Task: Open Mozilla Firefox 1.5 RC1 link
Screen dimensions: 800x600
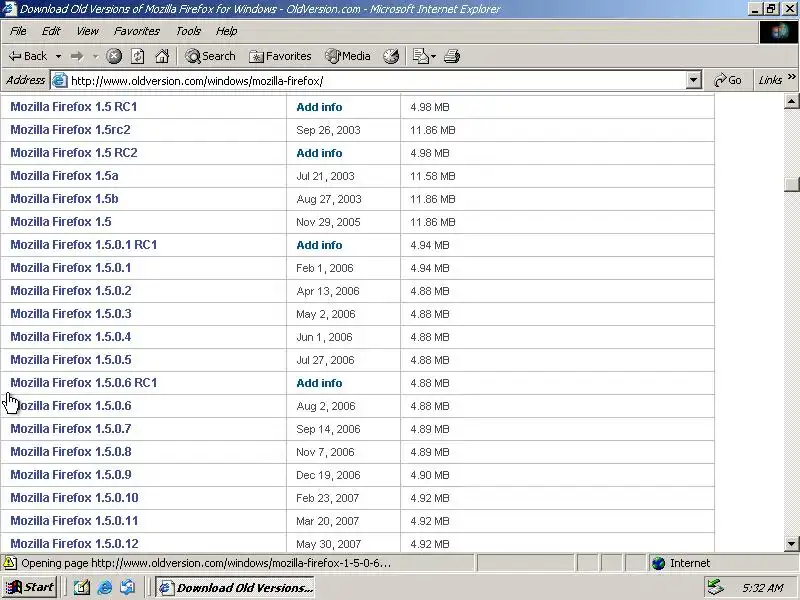Action: tap(73, 107)
